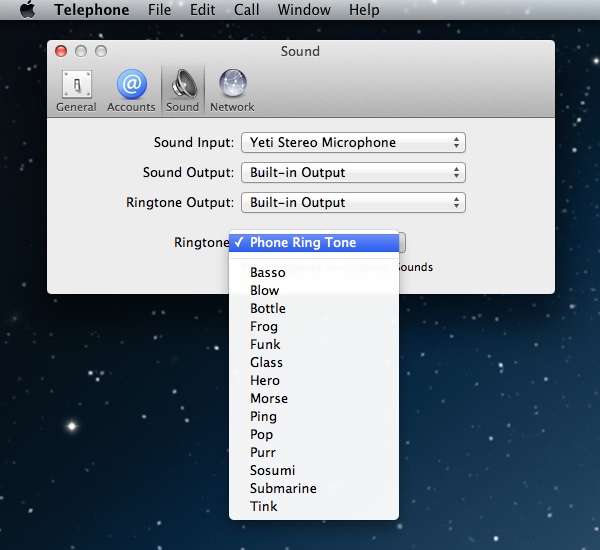Open the Sound Input dropdown
Image resolution: width=600 pixels, height=550 pixels.
(353, 142)
